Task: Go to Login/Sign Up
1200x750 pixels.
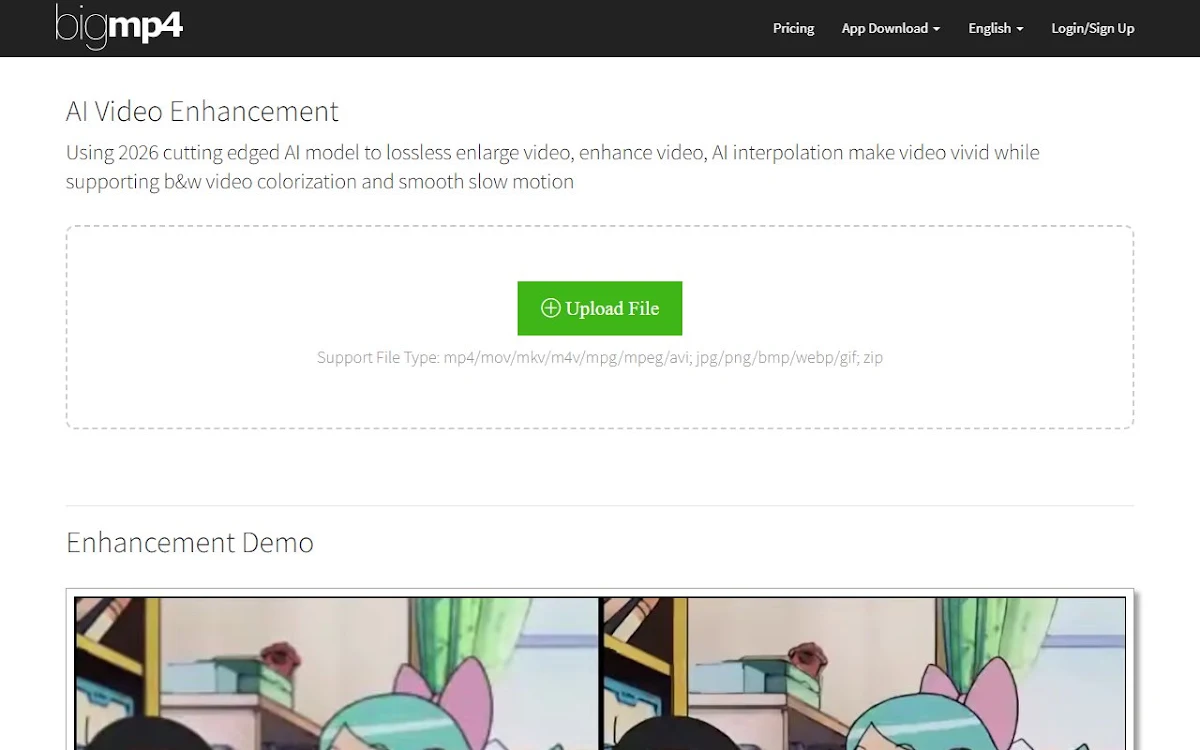Action: pyautogui.click(x=1092, y=28)
